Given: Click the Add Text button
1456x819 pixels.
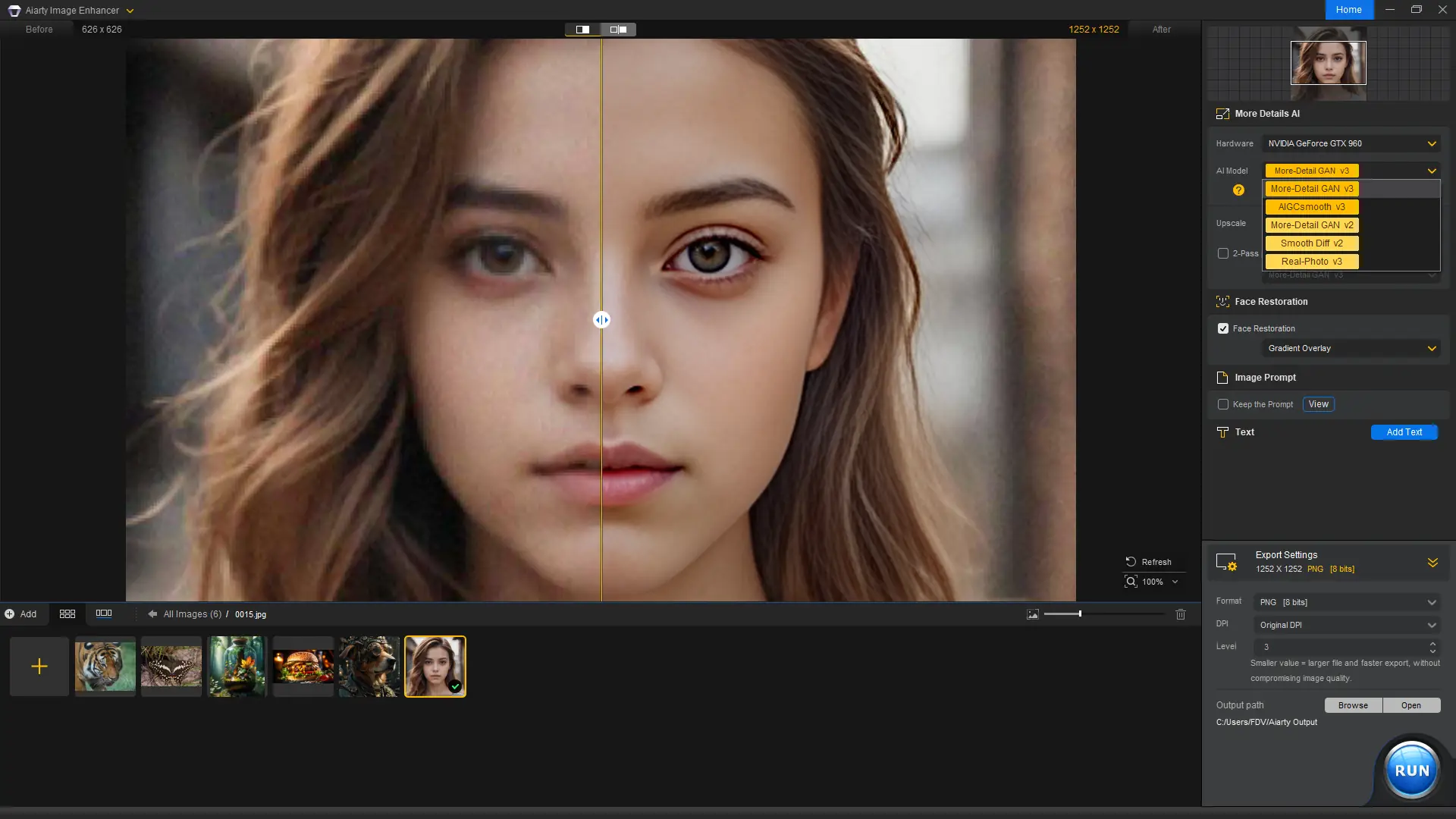Looking at the screenshot, I should tap(1404, 432).
